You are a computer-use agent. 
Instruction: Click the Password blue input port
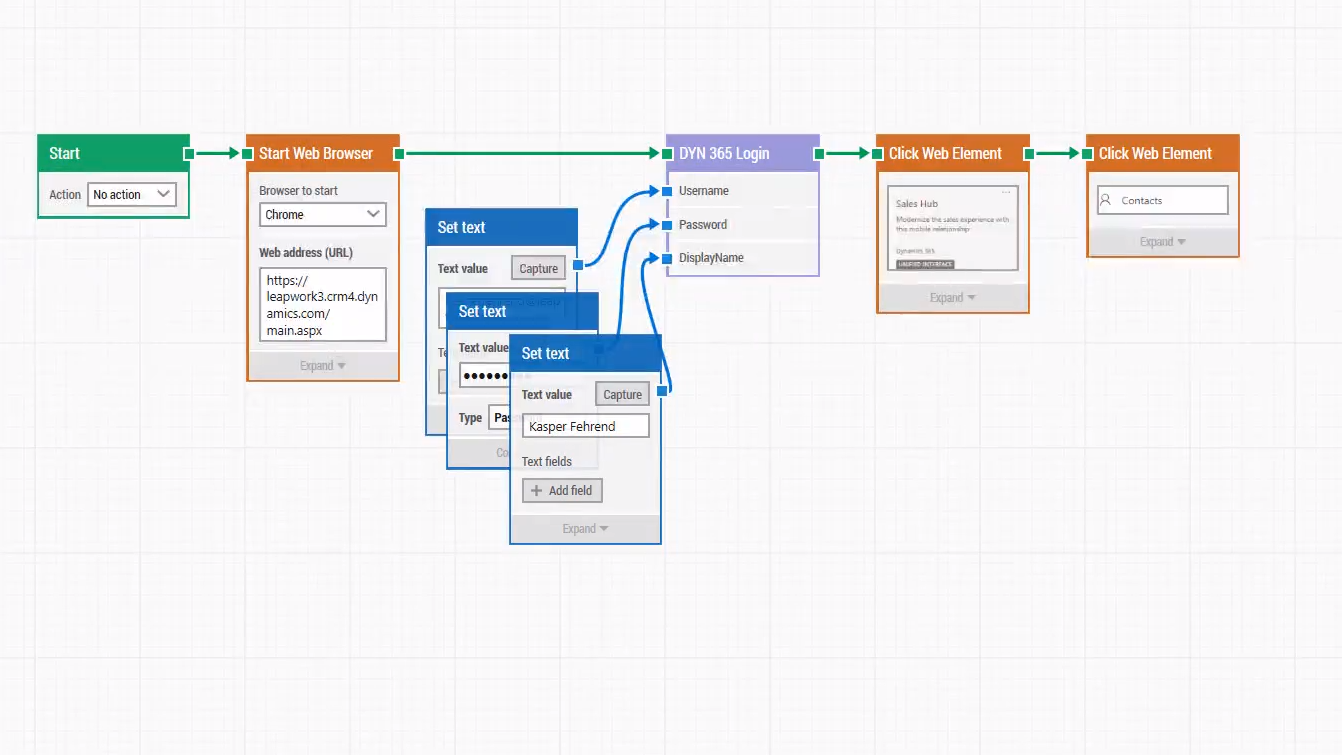point(667,225)
